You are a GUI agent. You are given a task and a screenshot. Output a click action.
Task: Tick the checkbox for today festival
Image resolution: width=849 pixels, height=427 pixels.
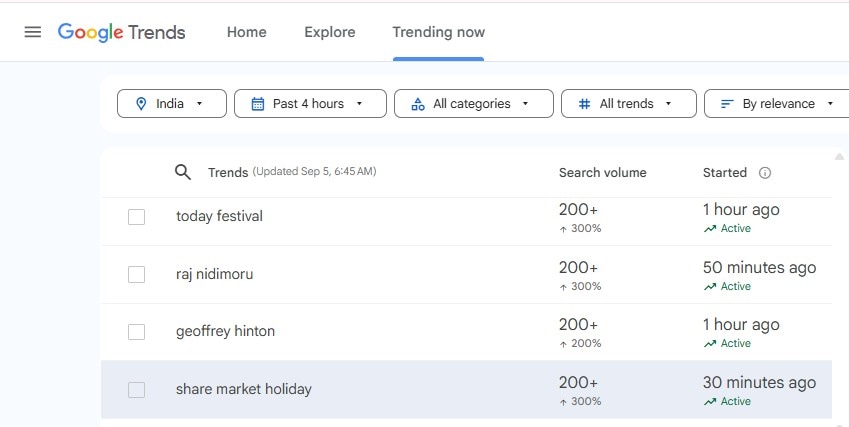pyautogui.click(x=136, y=216)
